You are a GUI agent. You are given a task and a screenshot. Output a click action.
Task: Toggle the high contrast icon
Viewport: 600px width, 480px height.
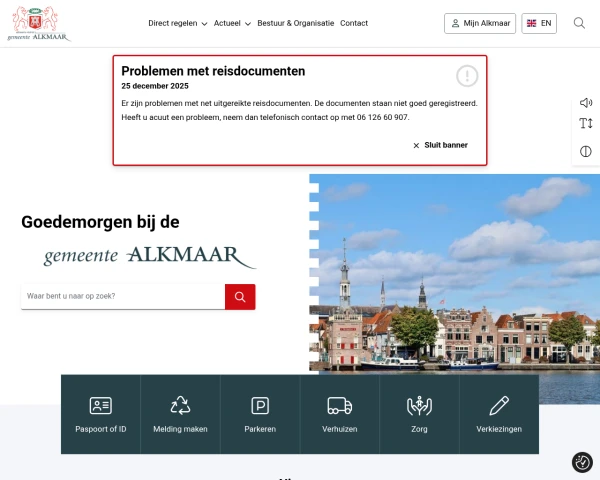click(585, 152)
